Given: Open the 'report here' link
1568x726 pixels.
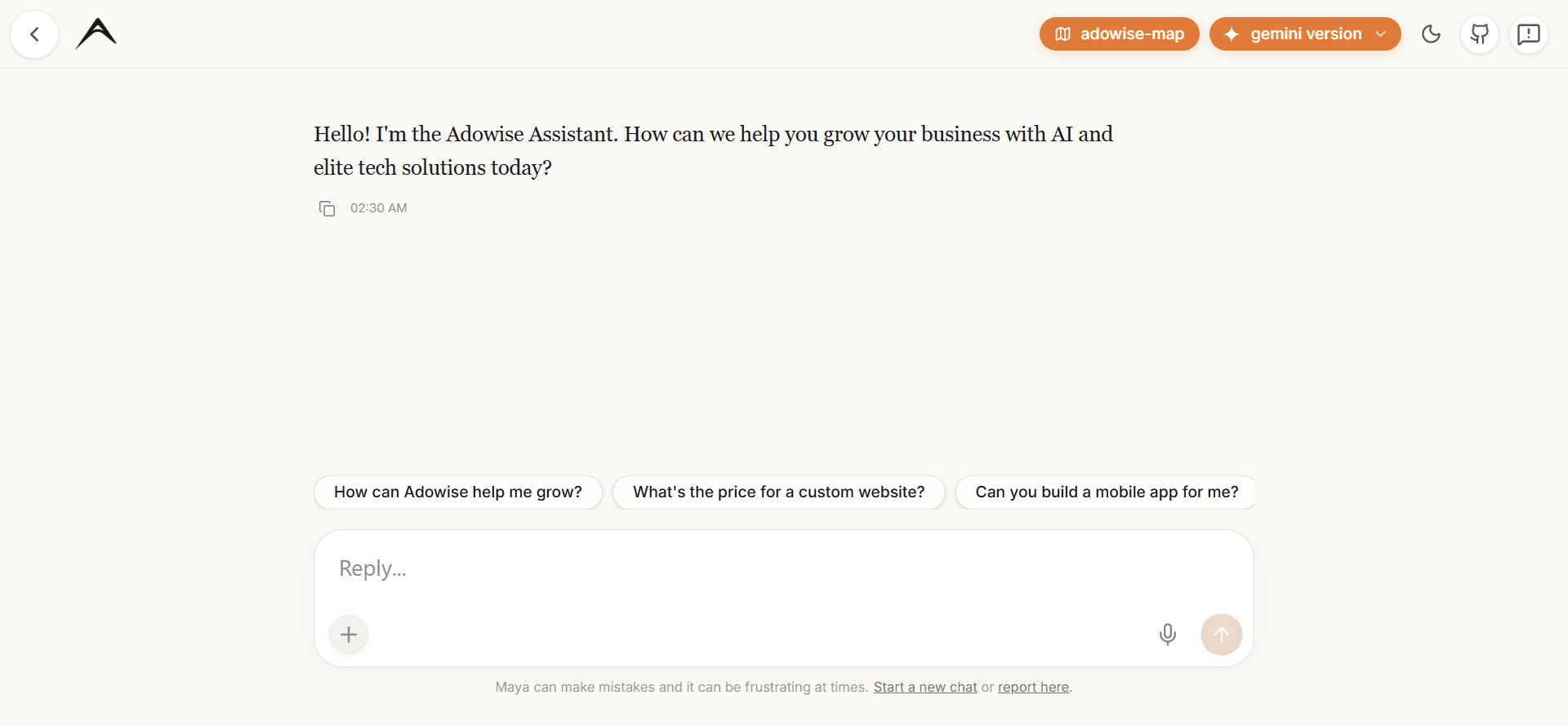Looking at the screenshot, I should [x=1033, y=688].
